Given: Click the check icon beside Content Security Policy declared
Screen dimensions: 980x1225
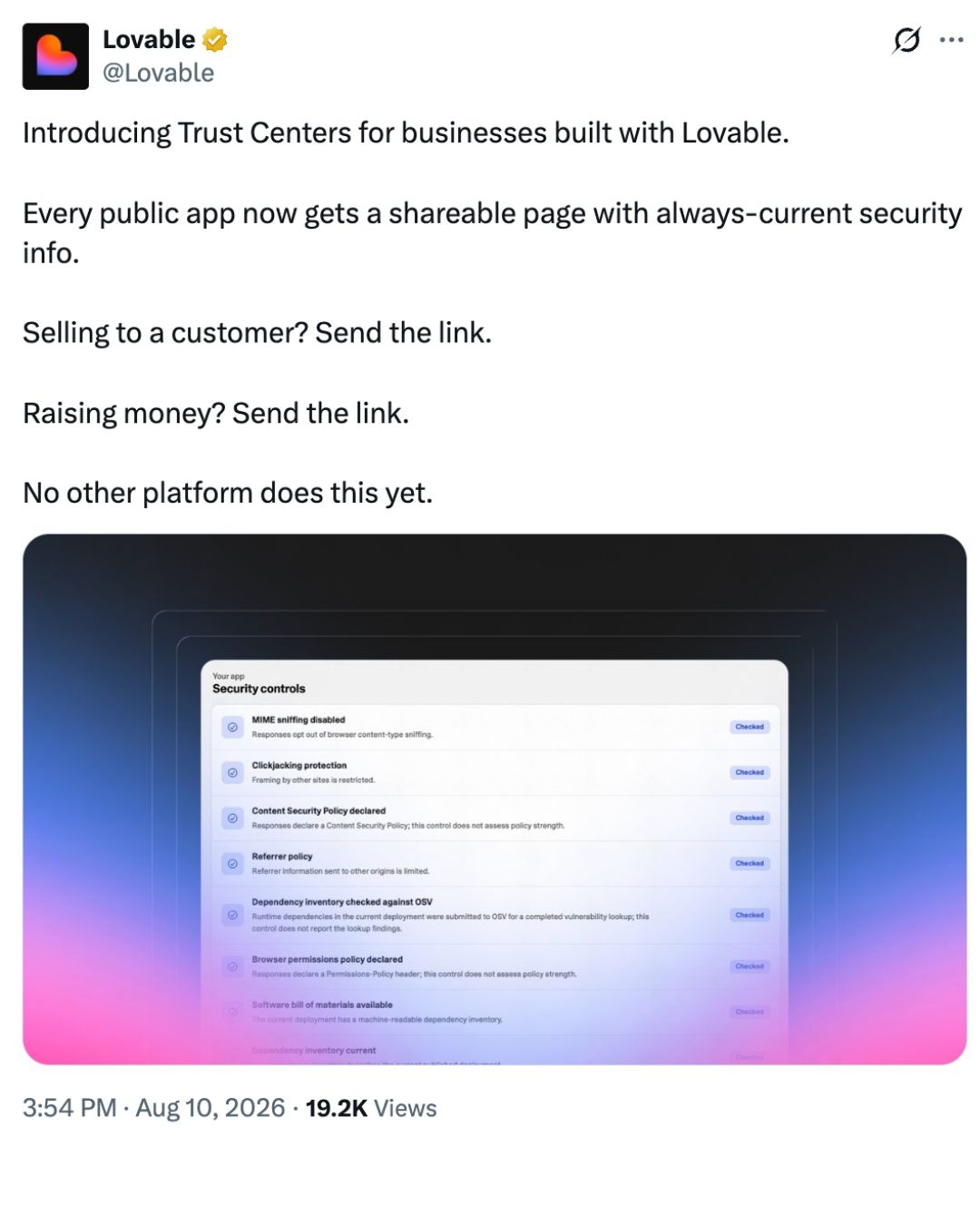Looking at the screenshot, I should pyautogui.click(x=232, y=818).
